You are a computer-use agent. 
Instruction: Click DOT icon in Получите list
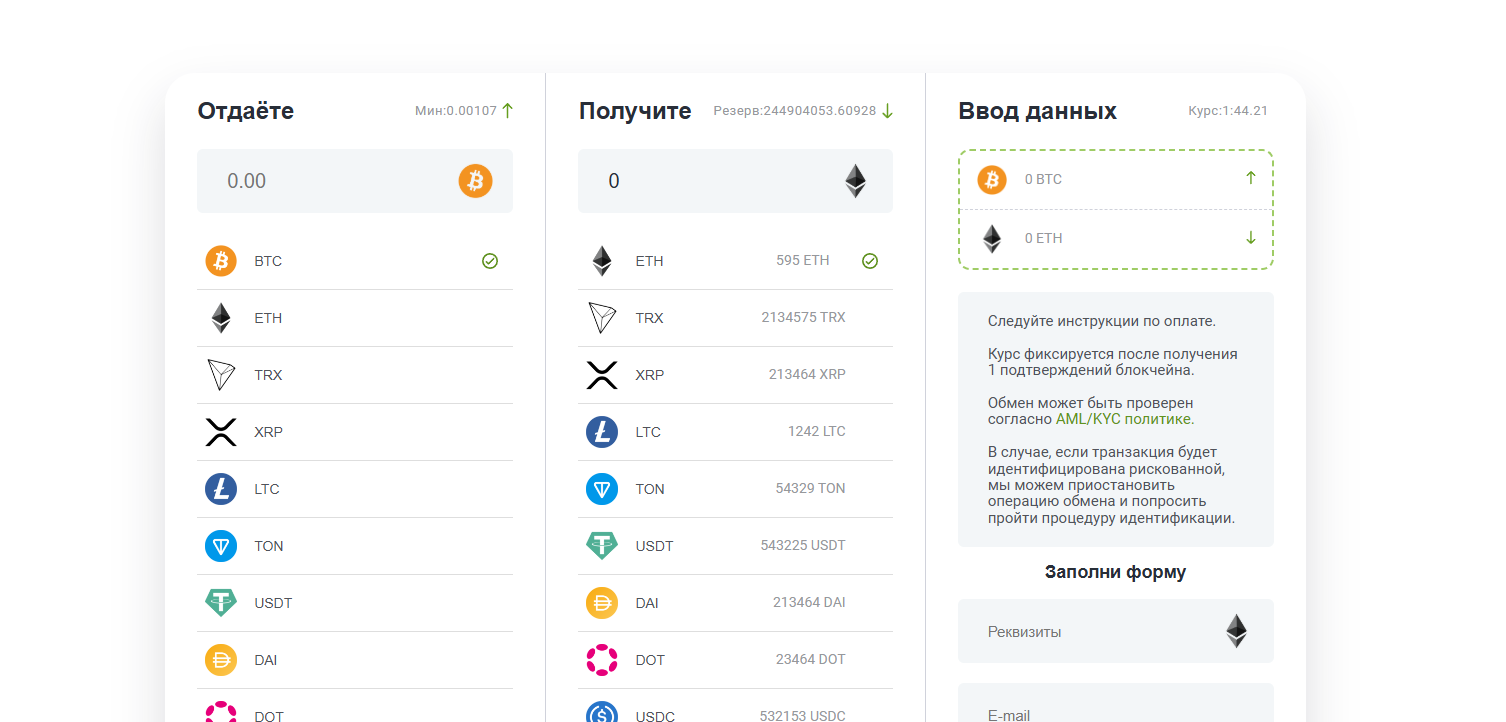tap(602, 660)
